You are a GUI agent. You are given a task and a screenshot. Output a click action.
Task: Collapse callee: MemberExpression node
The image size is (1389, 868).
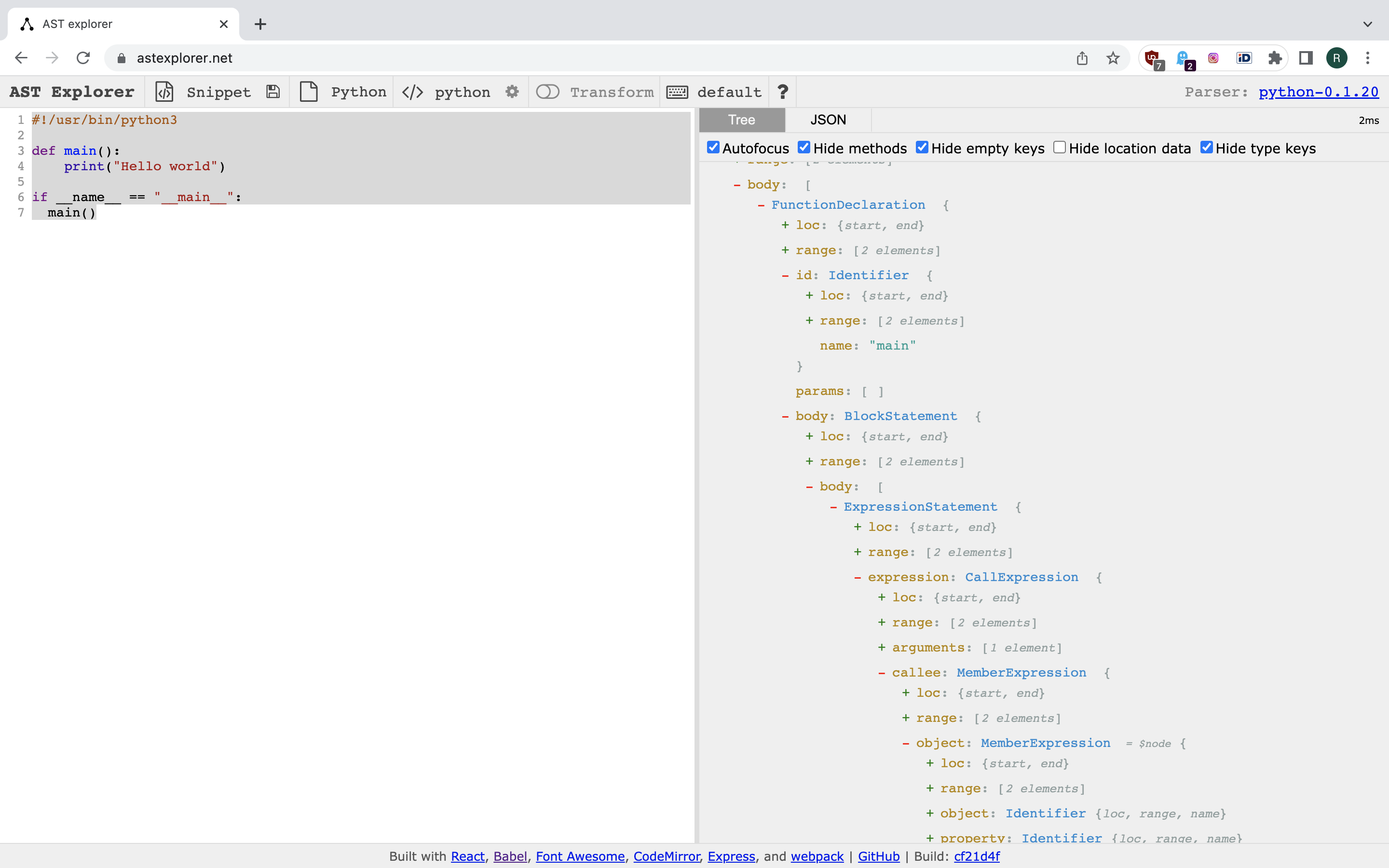(882, 673)
